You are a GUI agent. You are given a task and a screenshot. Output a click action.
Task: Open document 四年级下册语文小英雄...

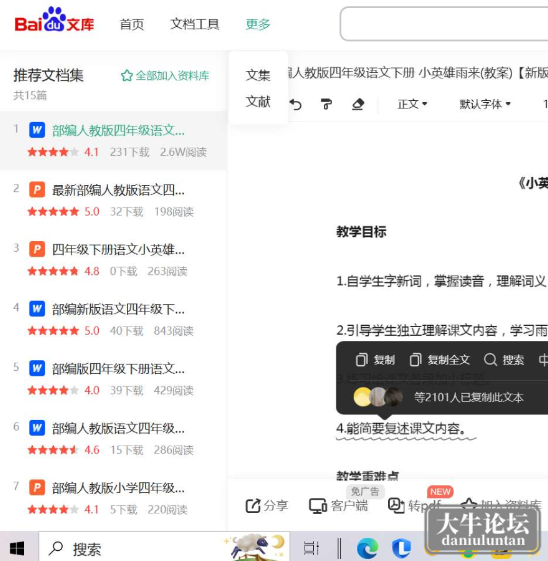click(x=118, y=249)
